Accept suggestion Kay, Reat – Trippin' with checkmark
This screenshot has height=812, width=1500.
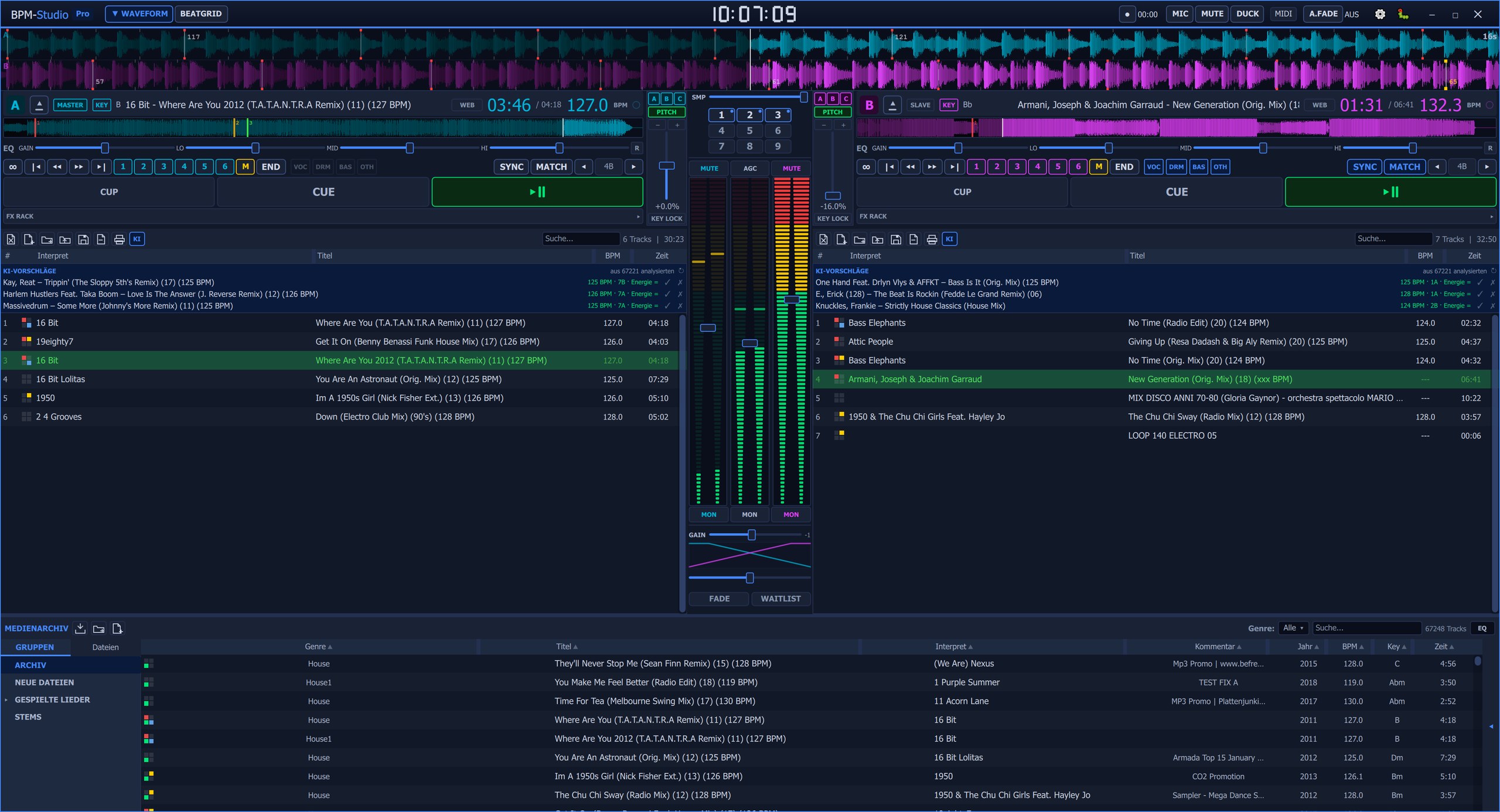pos(667,282)
